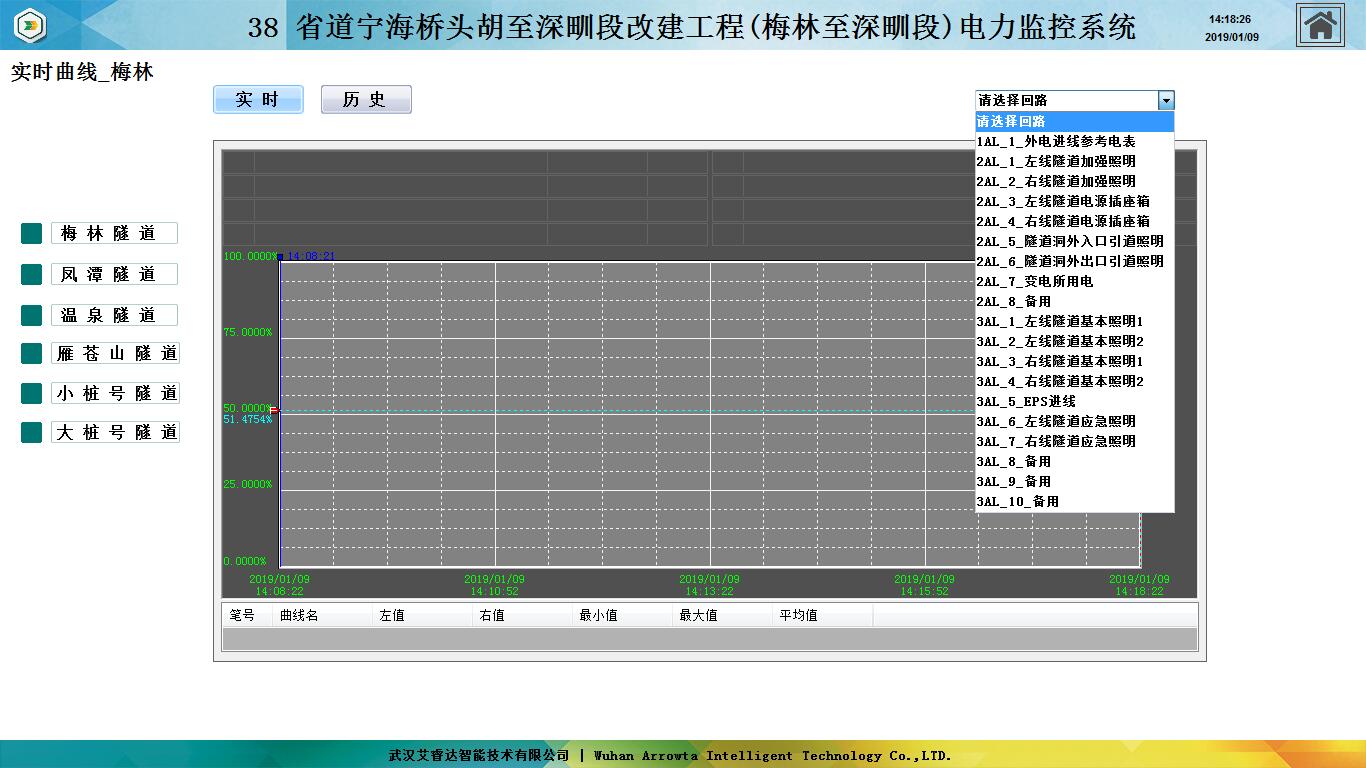Click teal square beside 雁苍山隧道
This screenshot has width=1366, height=768.
31,353
